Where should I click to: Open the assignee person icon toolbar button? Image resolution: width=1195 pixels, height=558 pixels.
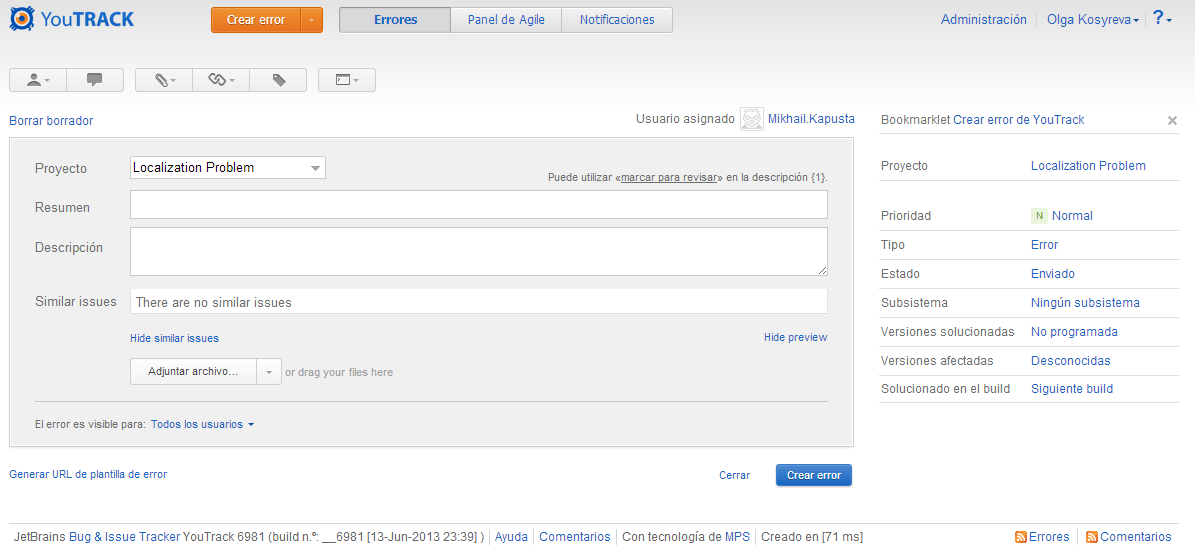[x=38, y=80]
